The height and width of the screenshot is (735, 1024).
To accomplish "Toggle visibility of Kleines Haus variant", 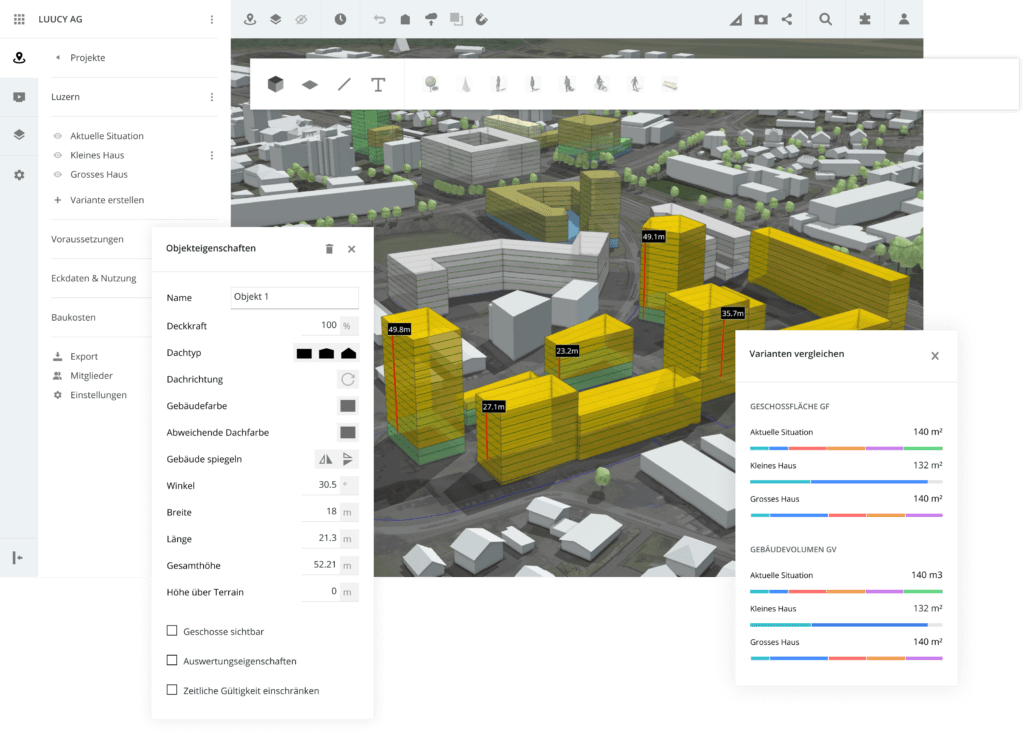I will pos(58,156).
